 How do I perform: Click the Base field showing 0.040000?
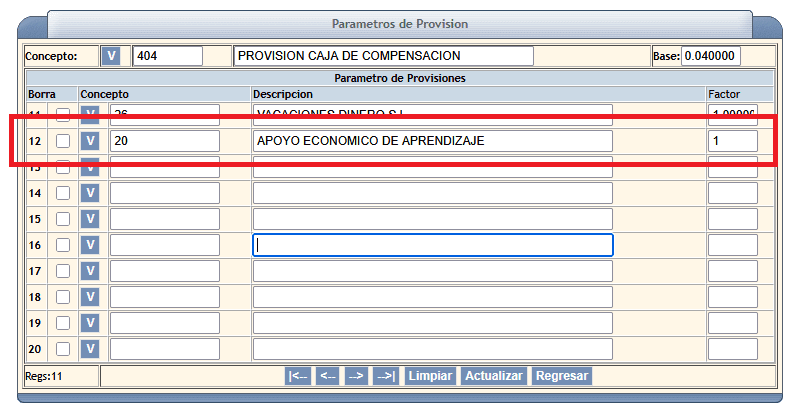click(711, 56)
